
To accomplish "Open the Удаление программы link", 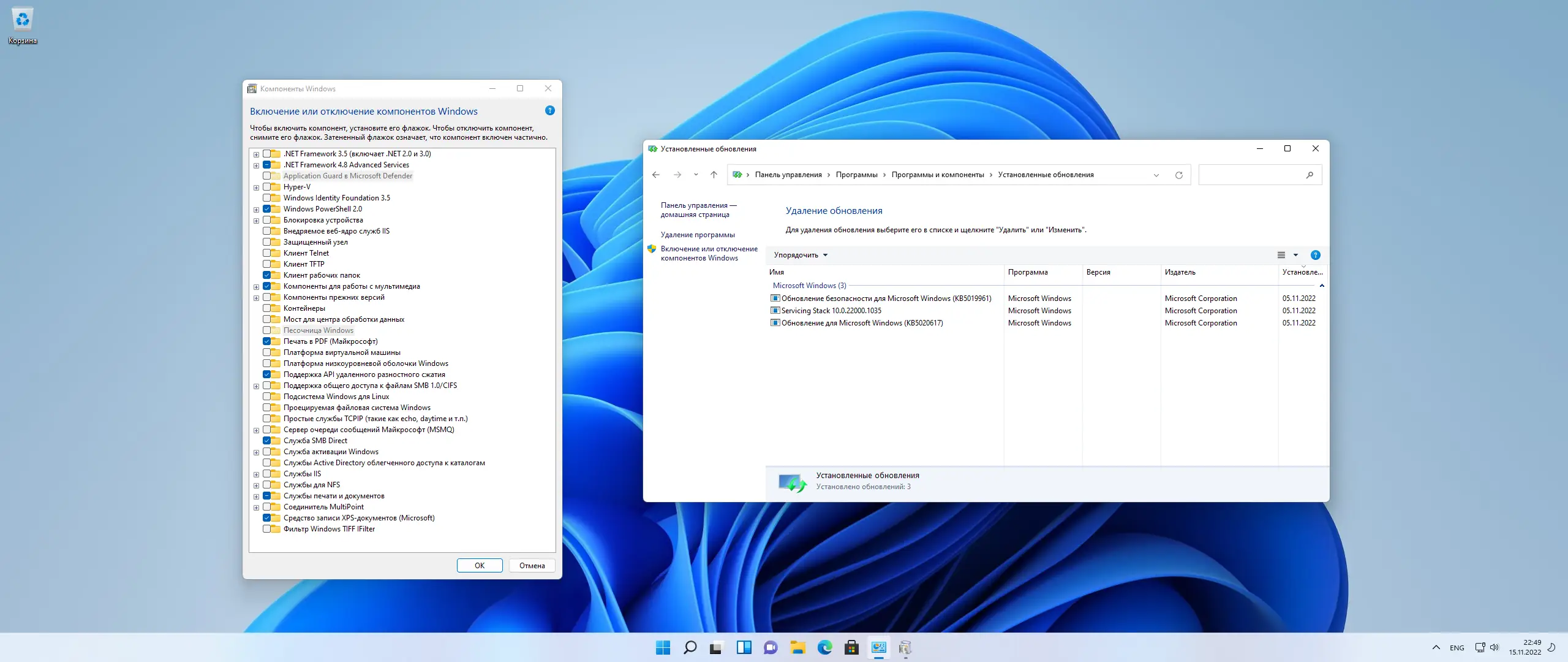I will 697,235.
